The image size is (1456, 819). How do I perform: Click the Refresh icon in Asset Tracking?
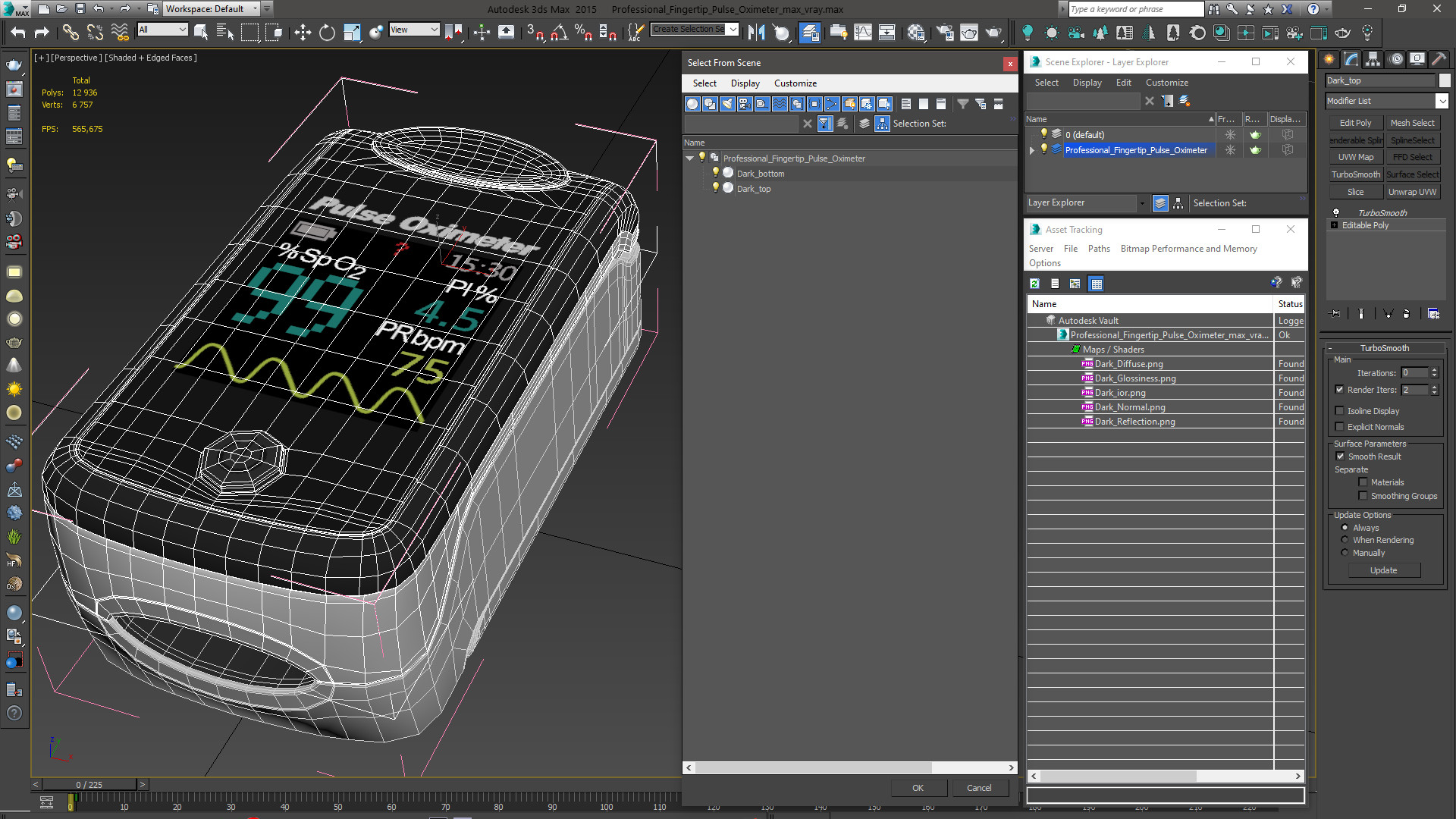[1034, 284]
